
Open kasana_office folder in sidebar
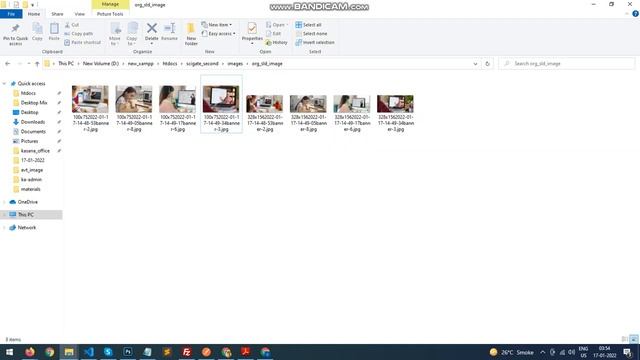coord(35,151)
